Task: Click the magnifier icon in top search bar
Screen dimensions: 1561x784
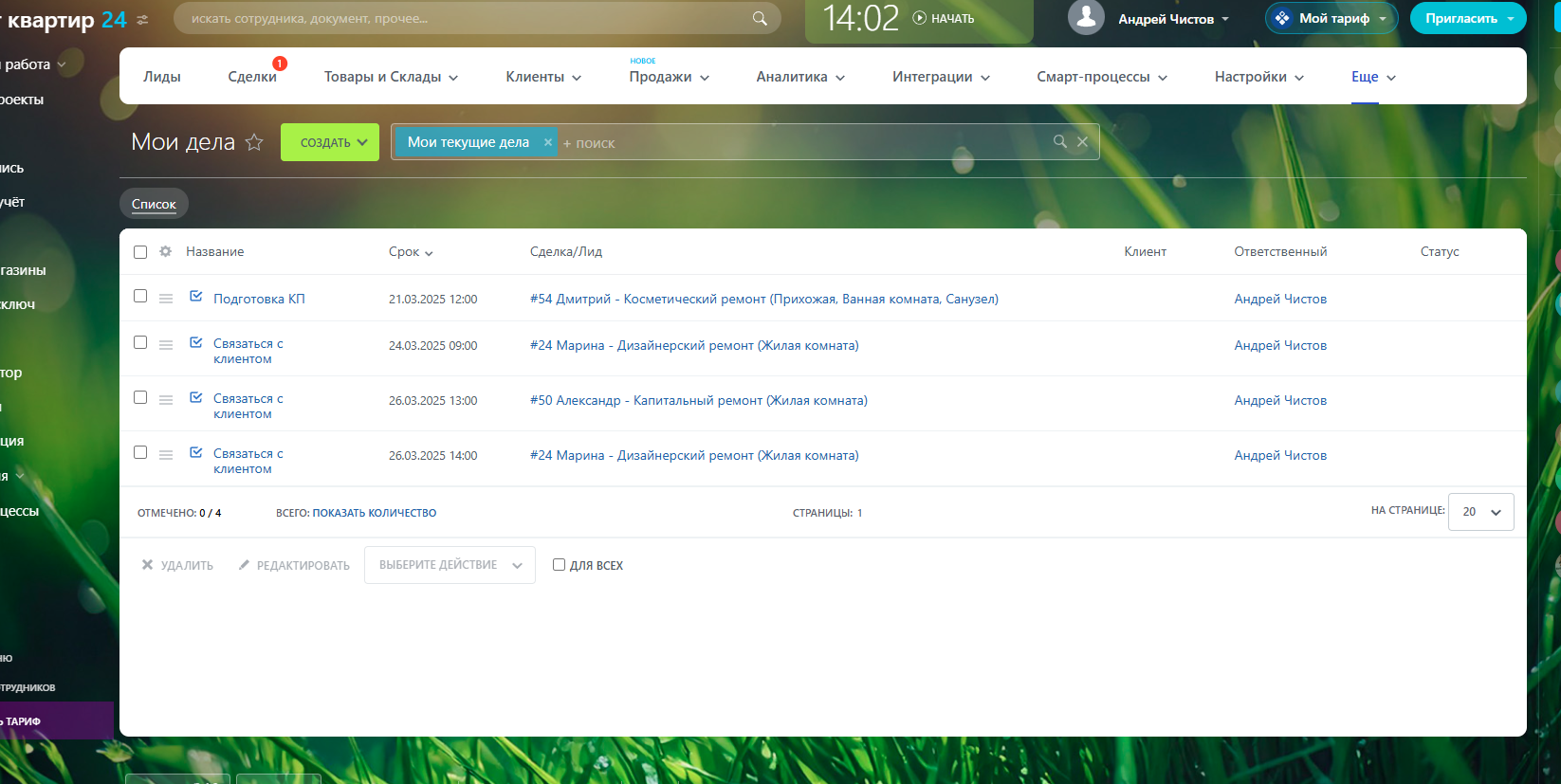Action: coord(760,18)
